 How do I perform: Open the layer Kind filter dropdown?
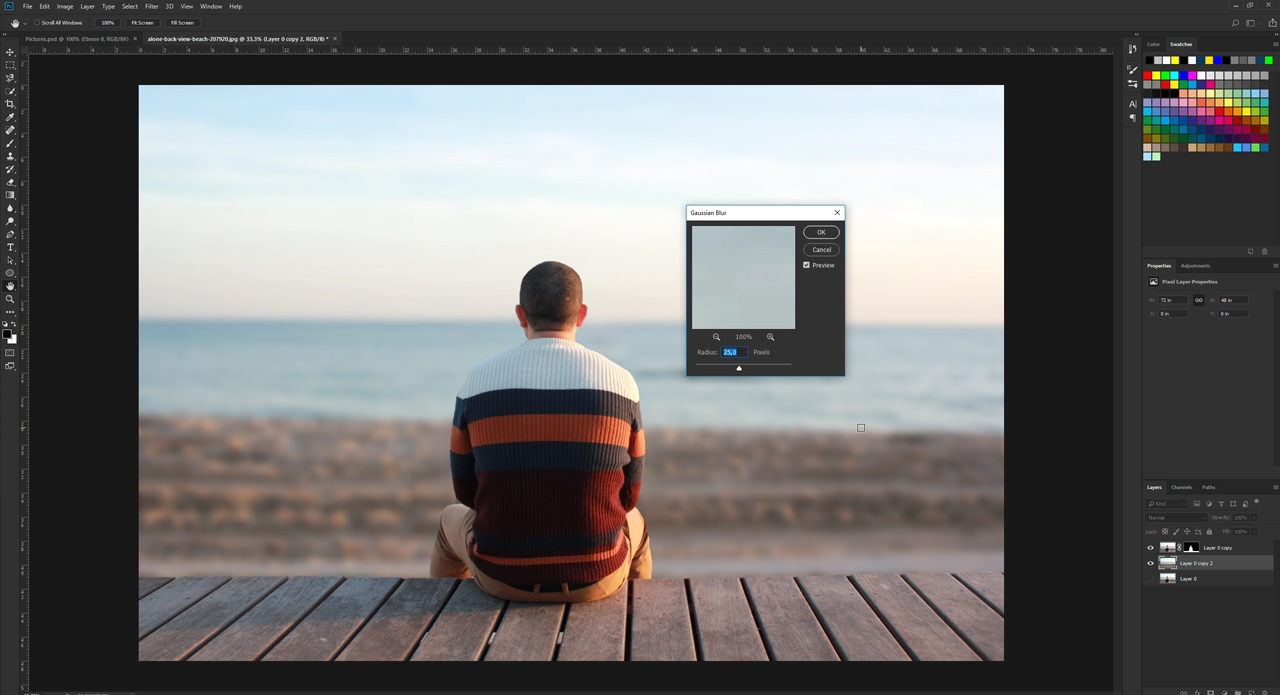click(1166, 503)
